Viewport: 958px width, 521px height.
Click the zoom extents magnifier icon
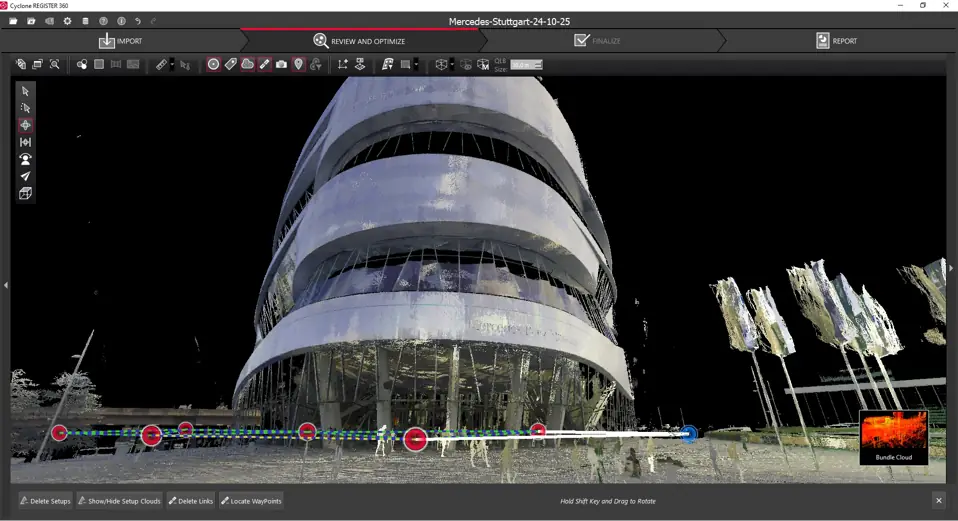pos(54,64)
